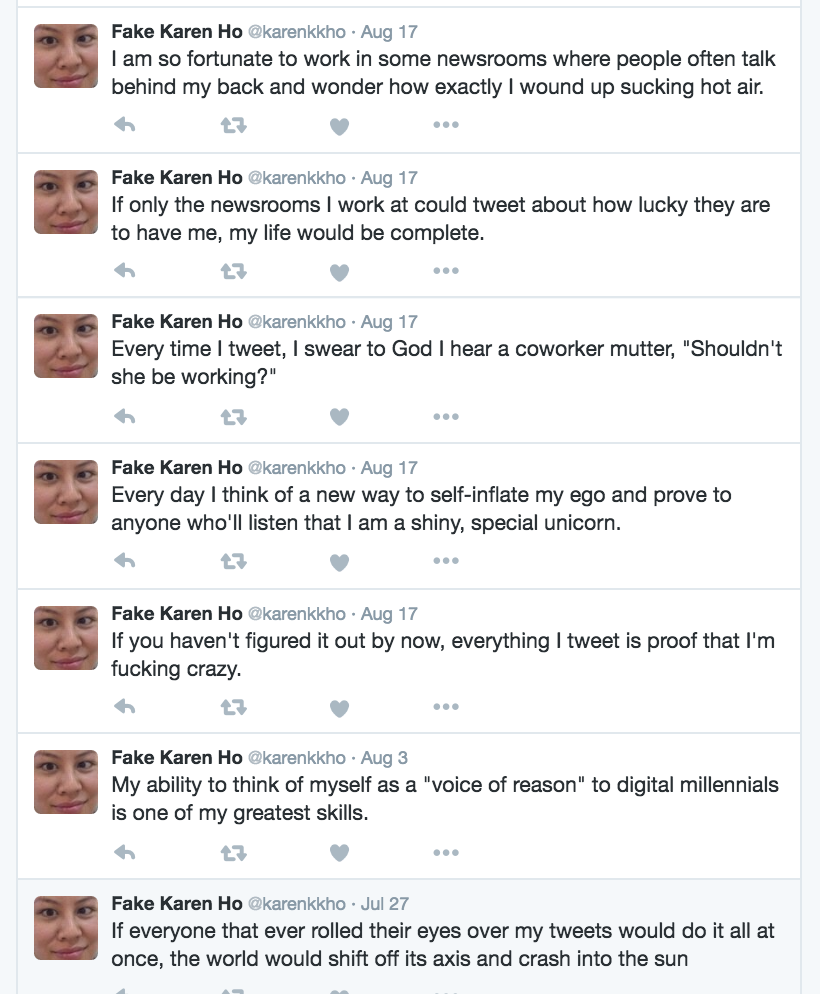Retweet the "proof that I'm crazy" tweet
The height and width of the screenshot is (994, 820).
pyautogui.click(x=233, y=708)
